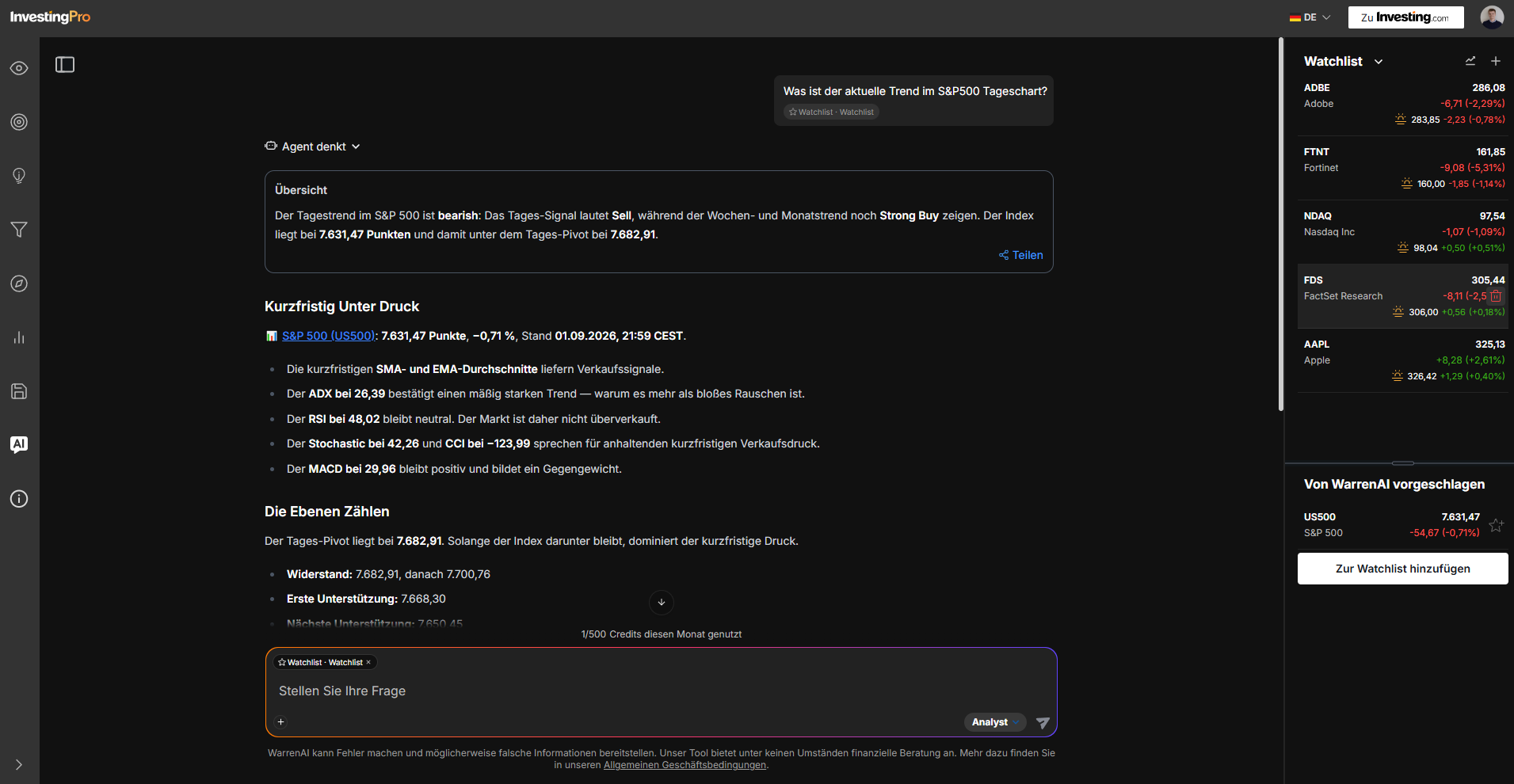Click the 'Kurzfristig Unter Druck' heading
Screen dimensions: 1514x784
(342, 306)
